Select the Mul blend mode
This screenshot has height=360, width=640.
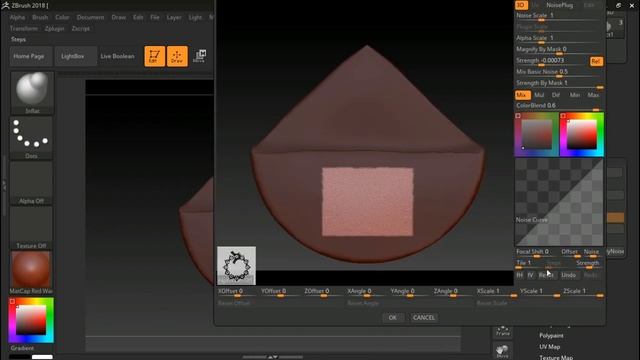(x=539, y=95)
